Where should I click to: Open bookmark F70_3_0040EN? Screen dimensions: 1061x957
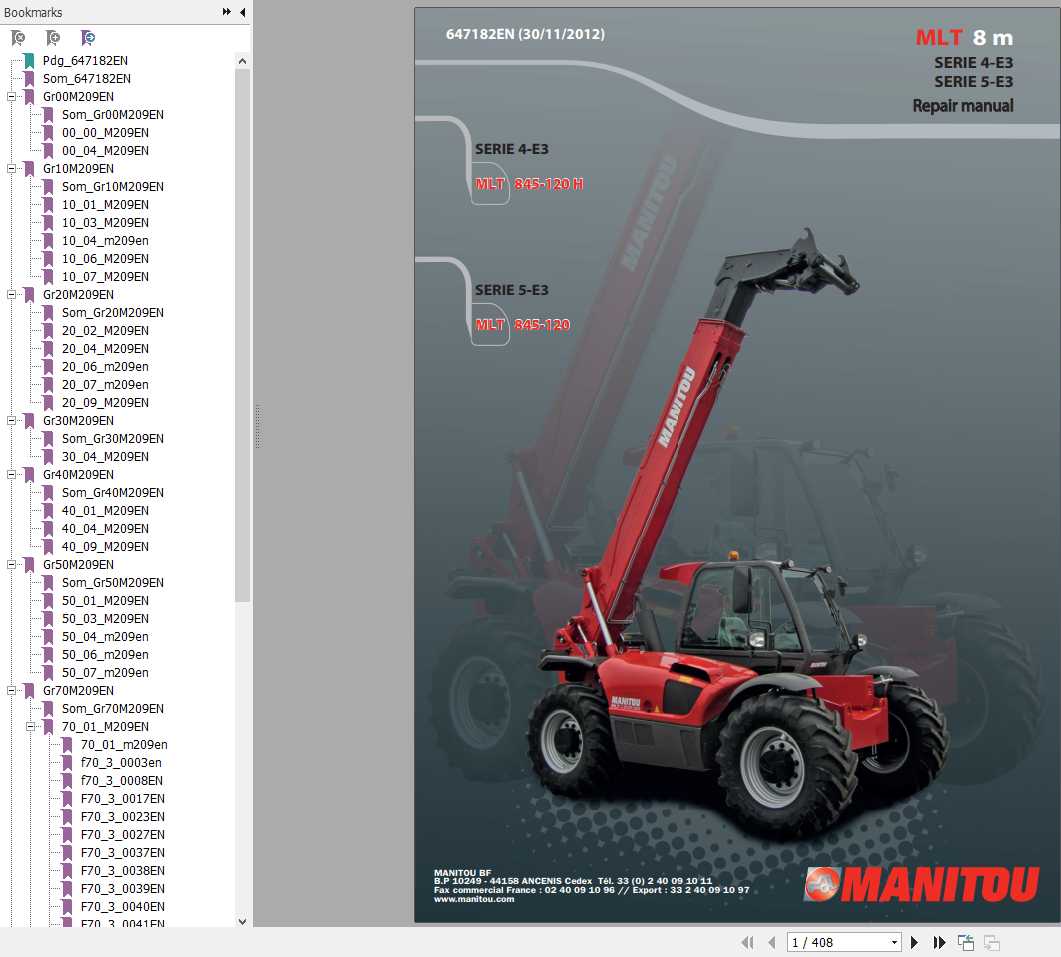pyautogui.click(x=123, y=906)
